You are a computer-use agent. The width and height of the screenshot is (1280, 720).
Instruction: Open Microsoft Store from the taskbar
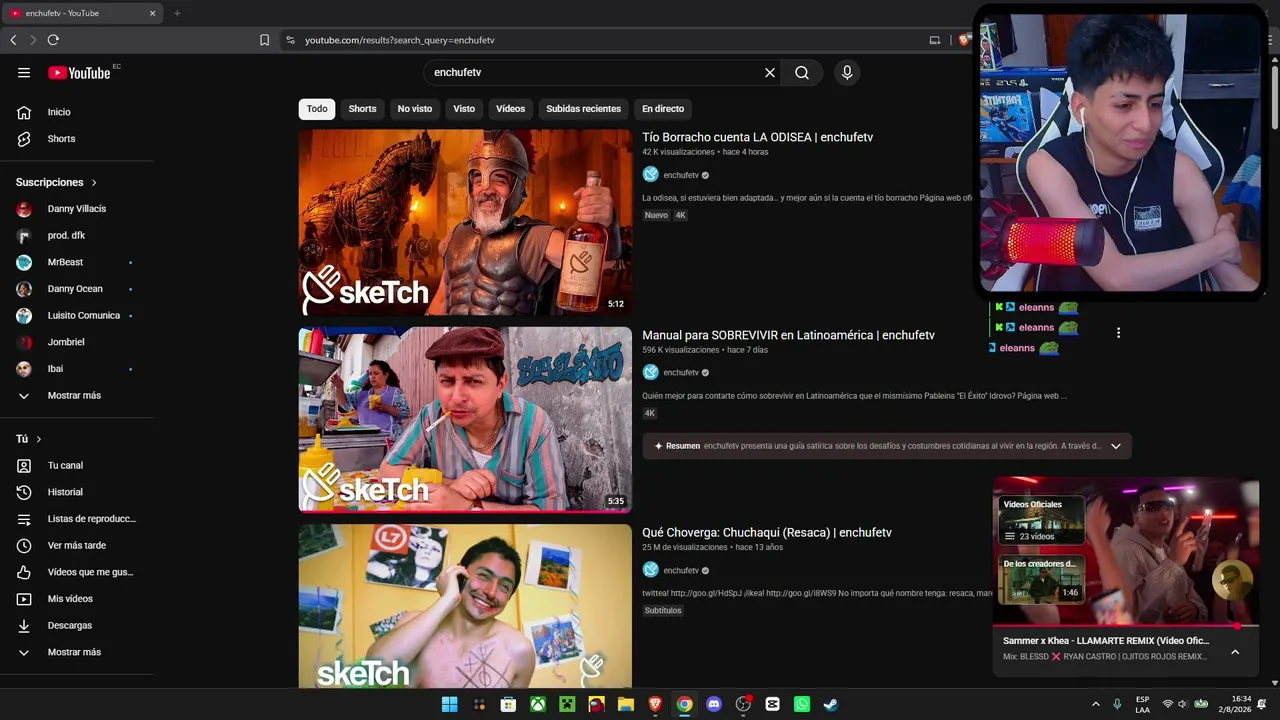508,704
